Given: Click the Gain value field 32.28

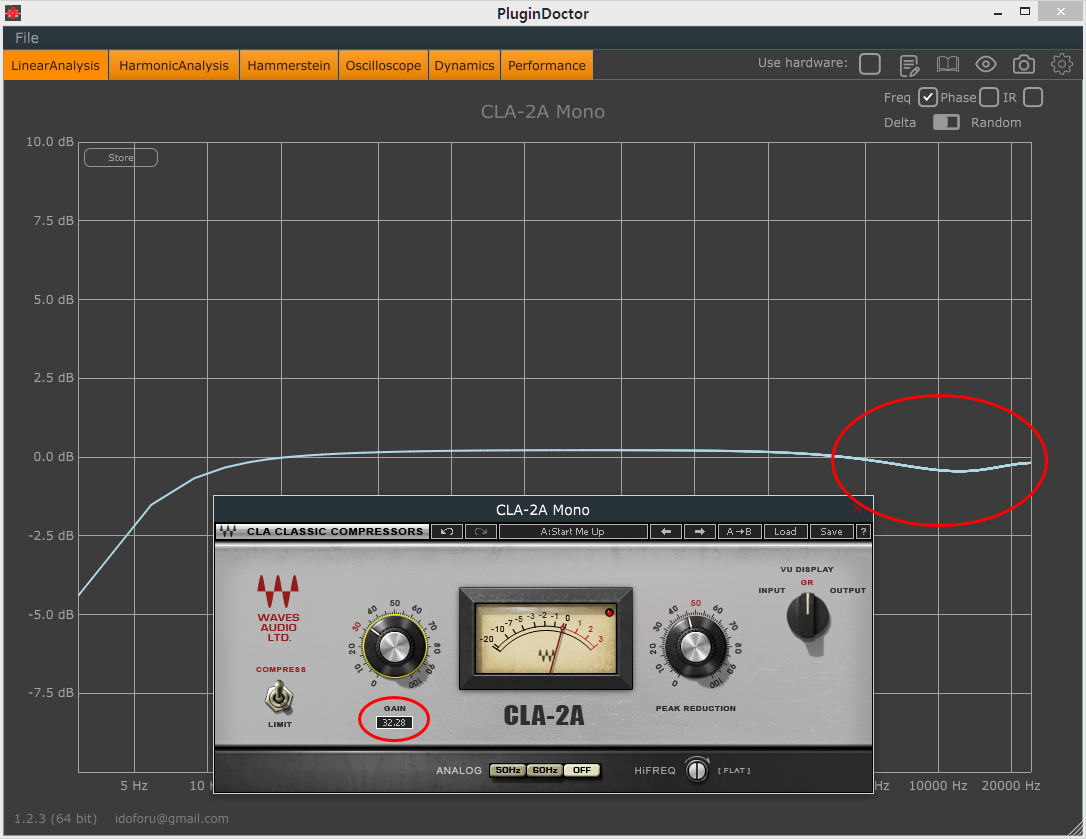Looking at the screenshot, I should (394, 723).
